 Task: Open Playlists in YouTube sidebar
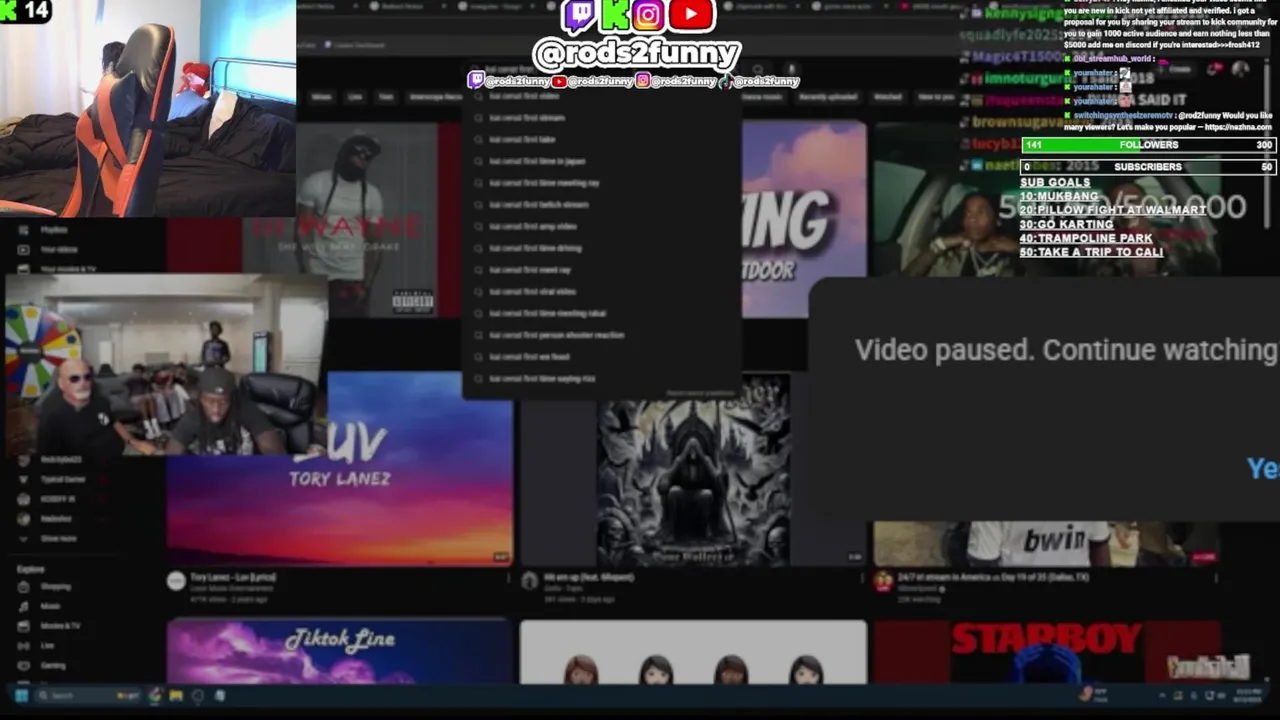click(54, 230)
